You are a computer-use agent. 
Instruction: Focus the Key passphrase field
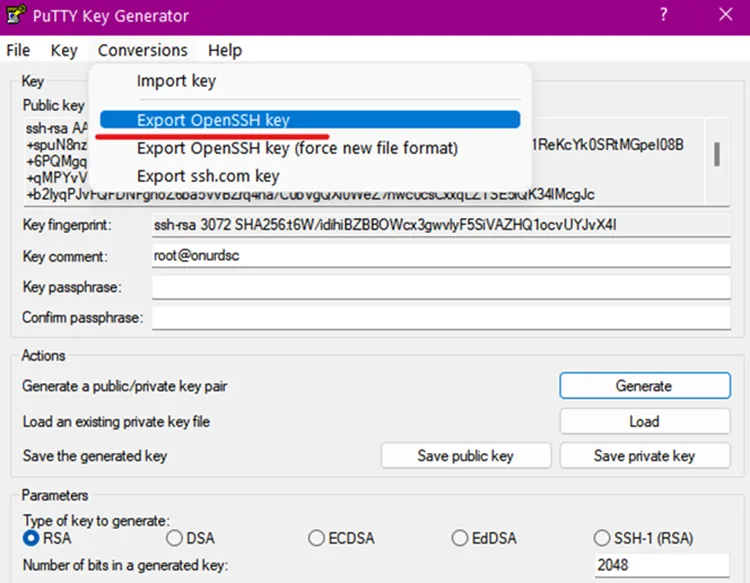coord(441,287)
